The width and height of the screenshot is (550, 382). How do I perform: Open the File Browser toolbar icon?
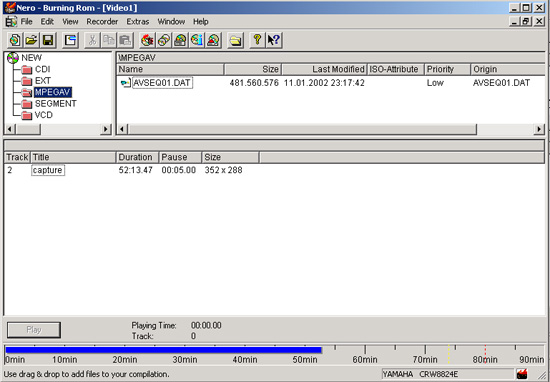[235, 40]
